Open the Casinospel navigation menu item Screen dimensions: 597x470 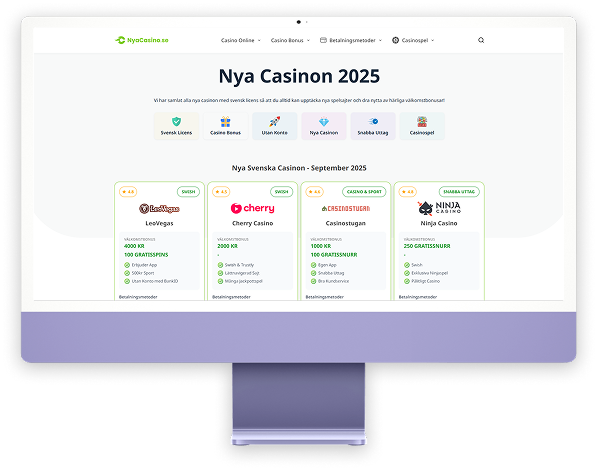[x=415, y=40]
